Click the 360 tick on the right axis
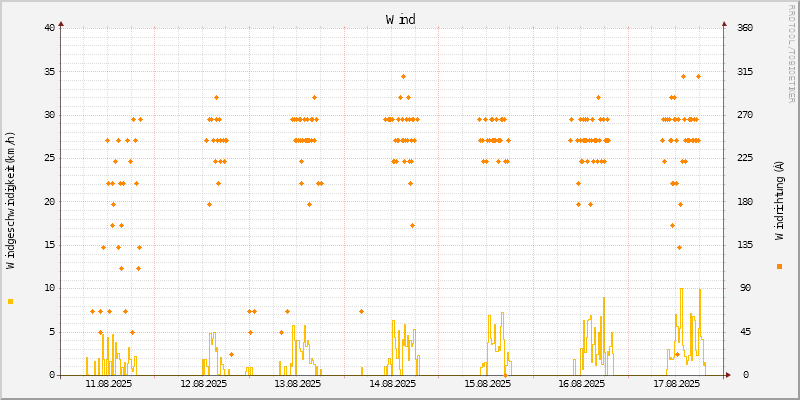This screenshot has width=800, height=400. coord(745,28)
